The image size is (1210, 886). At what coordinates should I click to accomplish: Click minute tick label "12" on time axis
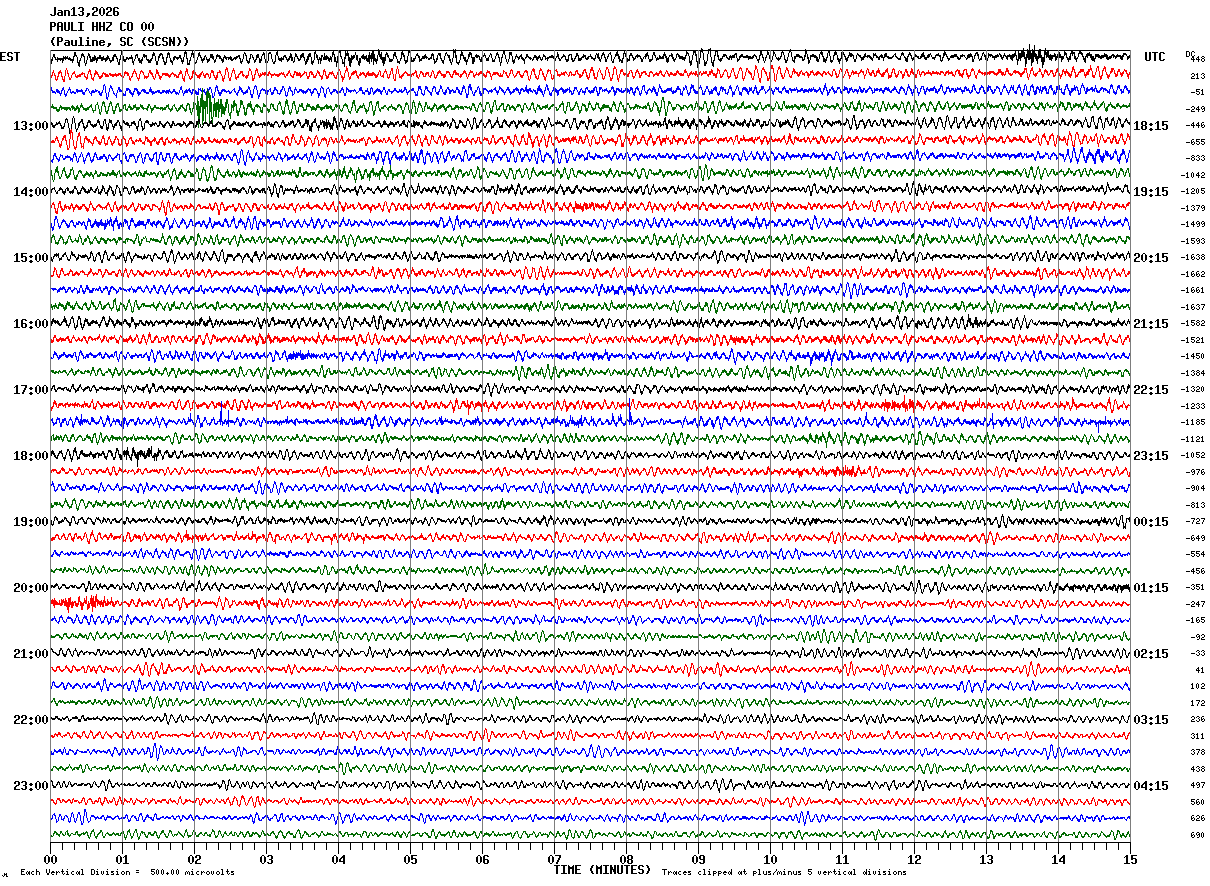914,859
